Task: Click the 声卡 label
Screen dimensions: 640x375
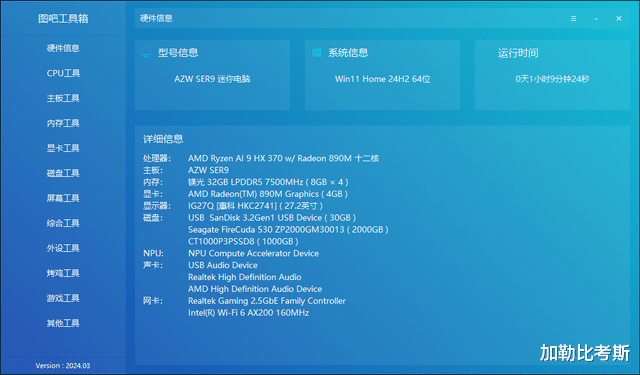Action: point(153,265)
